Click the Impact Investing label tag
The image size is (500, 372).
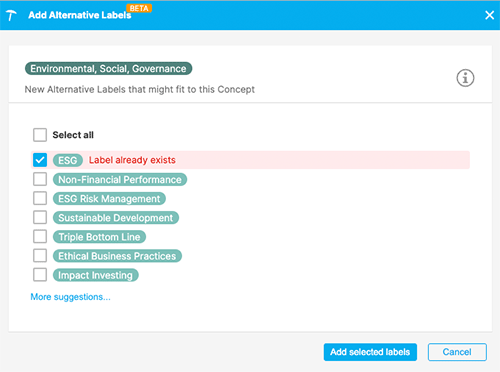click(95, 275)
